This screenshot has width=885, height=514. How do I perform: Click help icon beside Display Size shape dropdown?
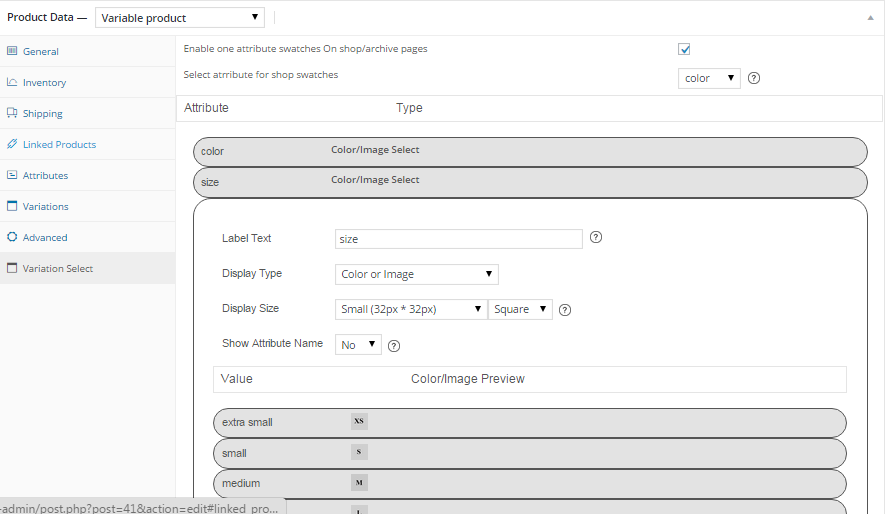(x=564, y=310)
